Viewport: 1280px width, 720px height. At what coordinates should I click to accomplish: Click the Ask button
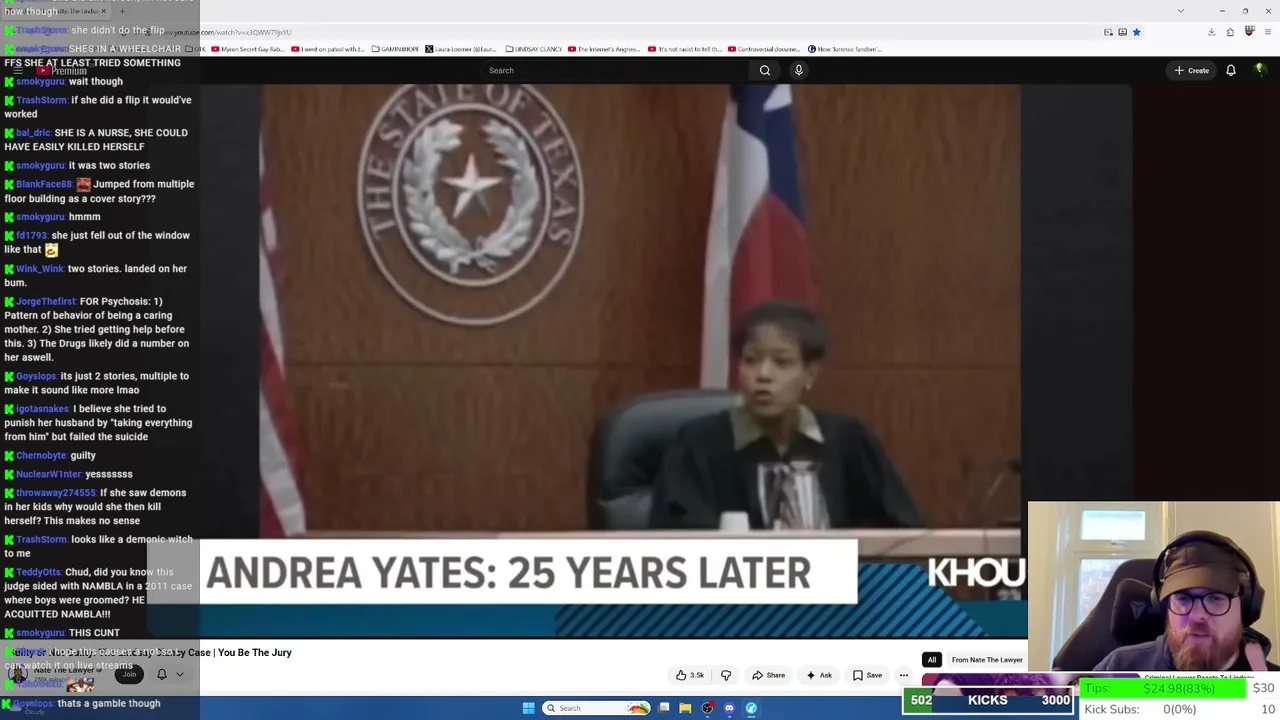(819, 675)
